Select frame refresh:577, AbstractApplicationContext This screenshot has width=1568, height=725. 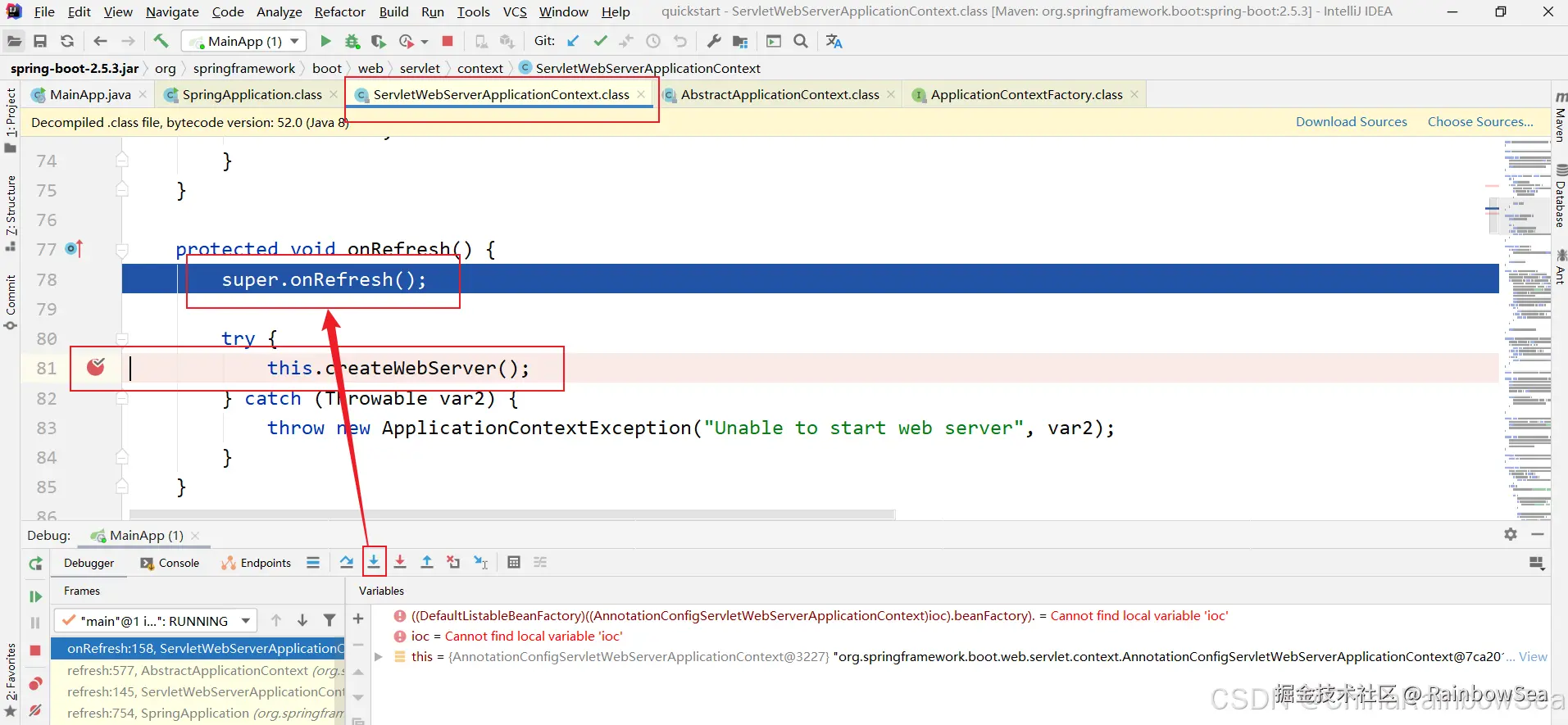coord(198,670)
